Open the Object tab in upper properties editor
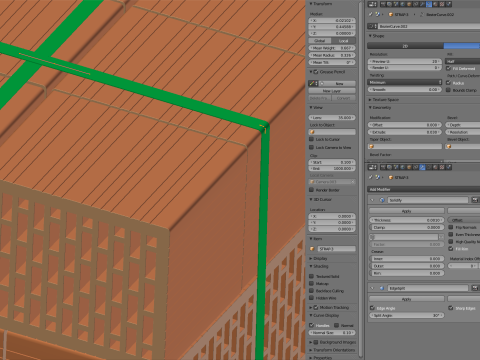This screenshot has height=360, width=480. point(409,4)
